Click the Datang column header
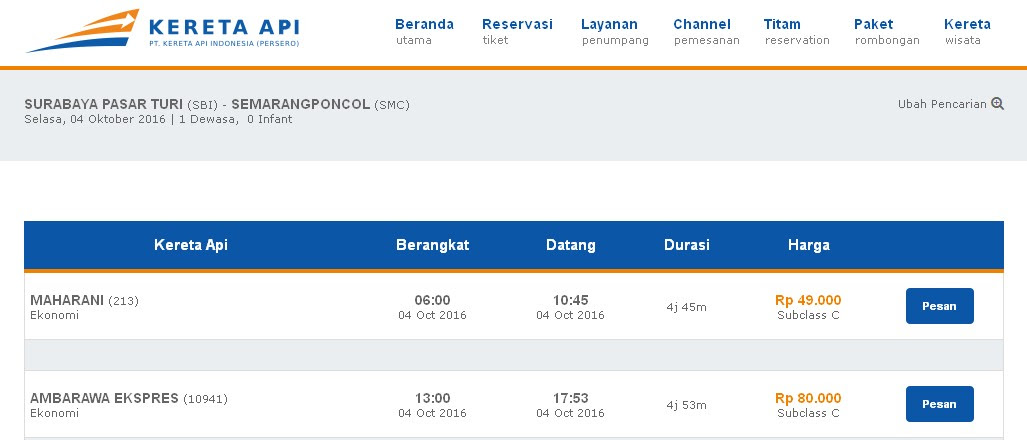The height and width of the screenshot is (440, 1027). coord(570,245)
